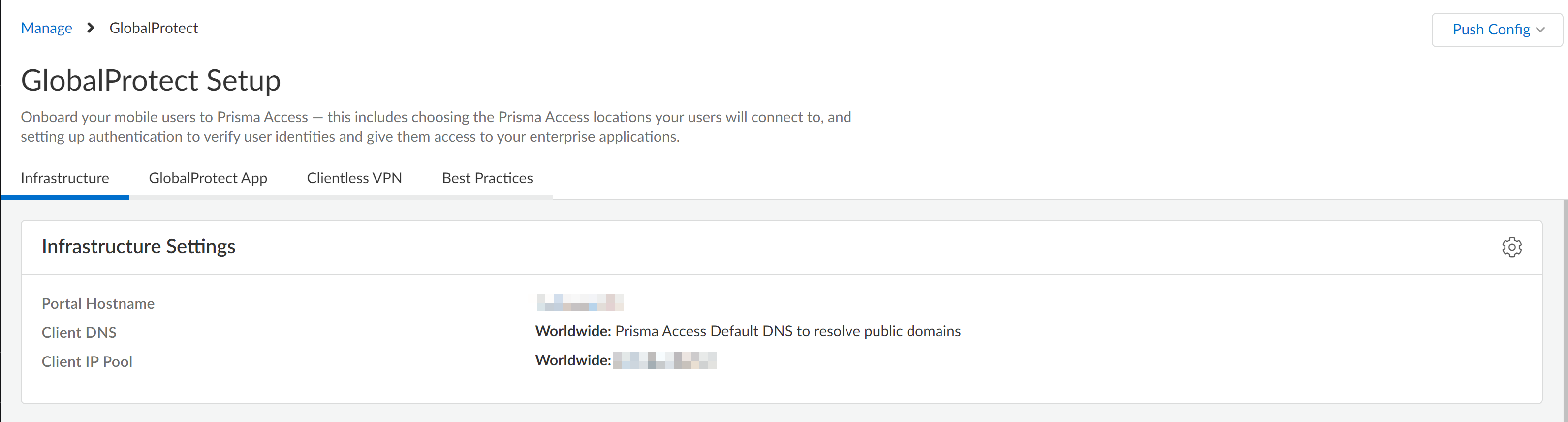Open the Infrastructure Settings gear icon
This screenshot has width=1568, height=422.
pos(1511,247)
